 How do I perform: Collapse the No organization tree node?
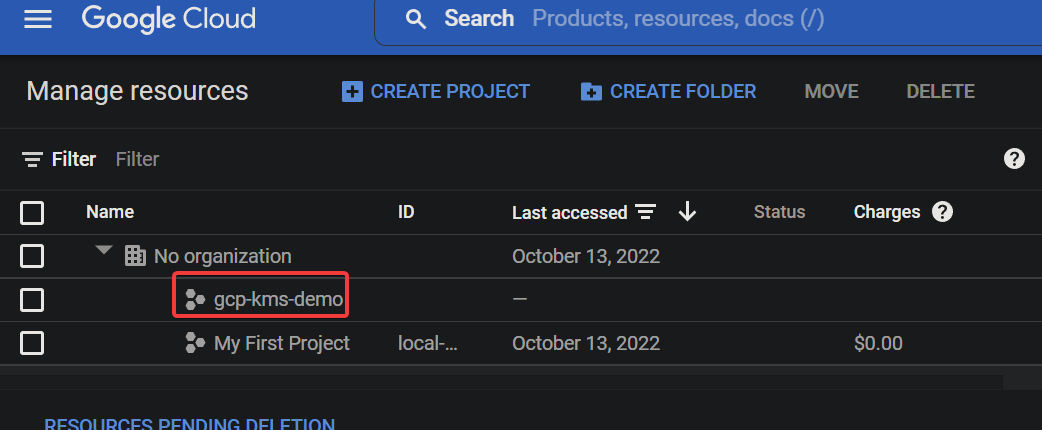coord(103,251)
